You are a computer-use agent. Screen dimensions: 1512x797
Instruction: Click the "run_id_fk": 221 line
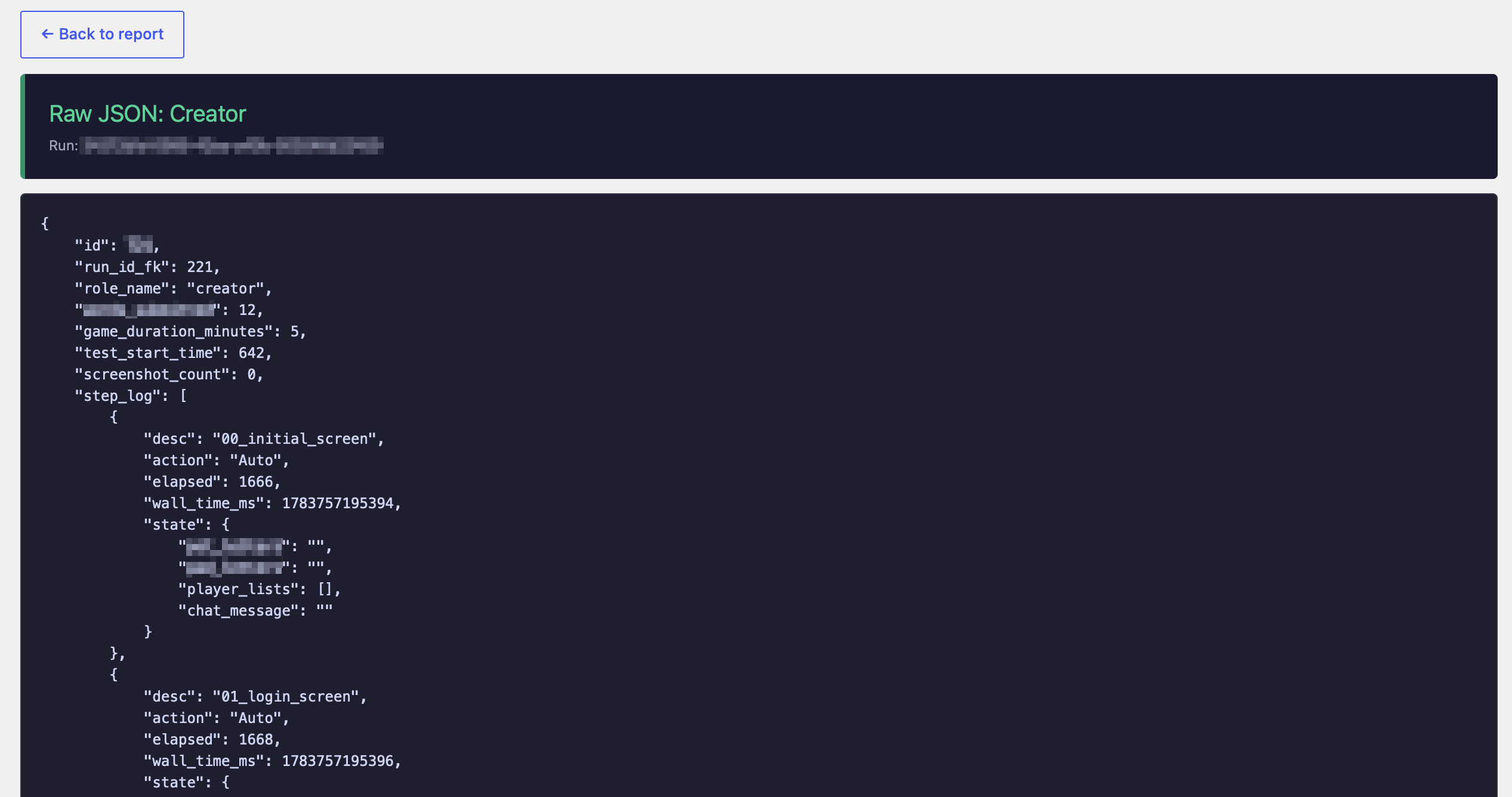(x=147, y=267)
